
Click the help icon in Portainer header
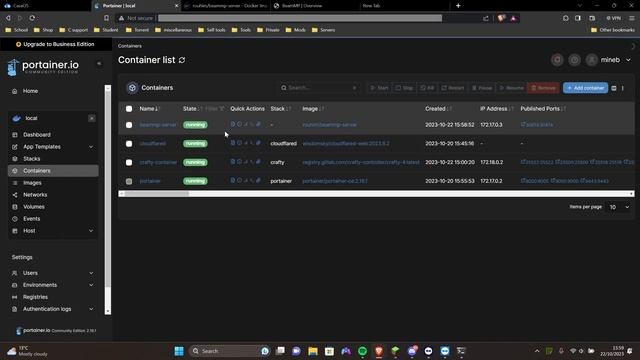point(574,60)
